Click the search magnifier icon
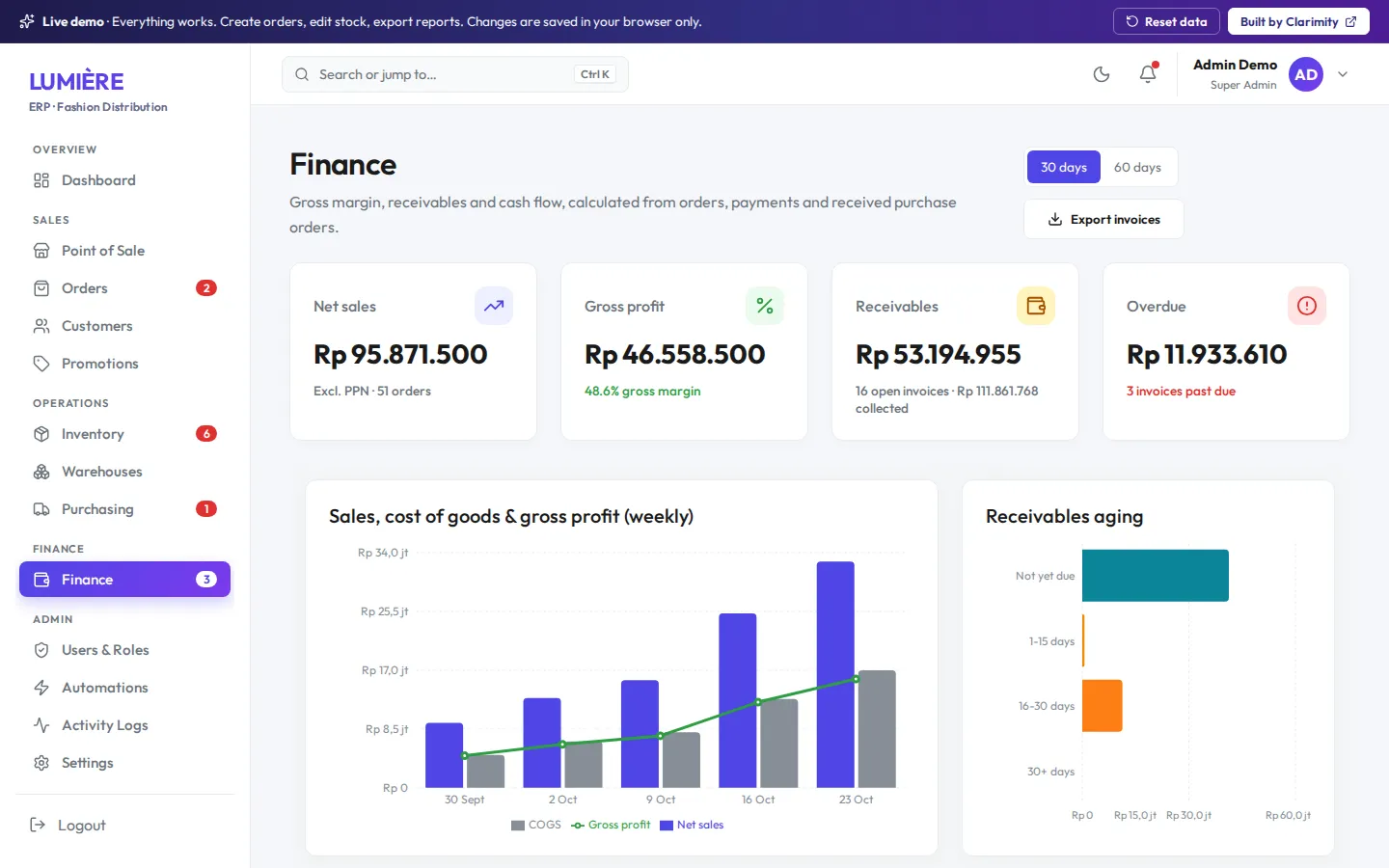The width and height of the screenshot is (1389, 868). click(x=302, y=74)
